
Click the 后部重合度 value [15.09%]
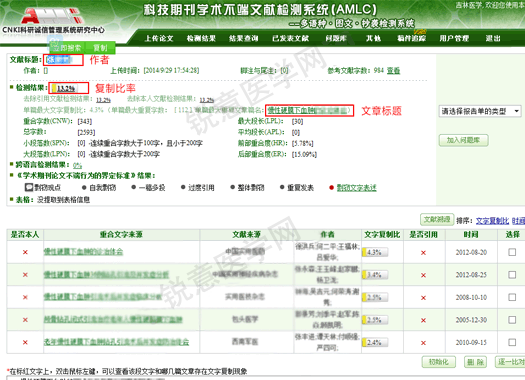pos(304,154)
